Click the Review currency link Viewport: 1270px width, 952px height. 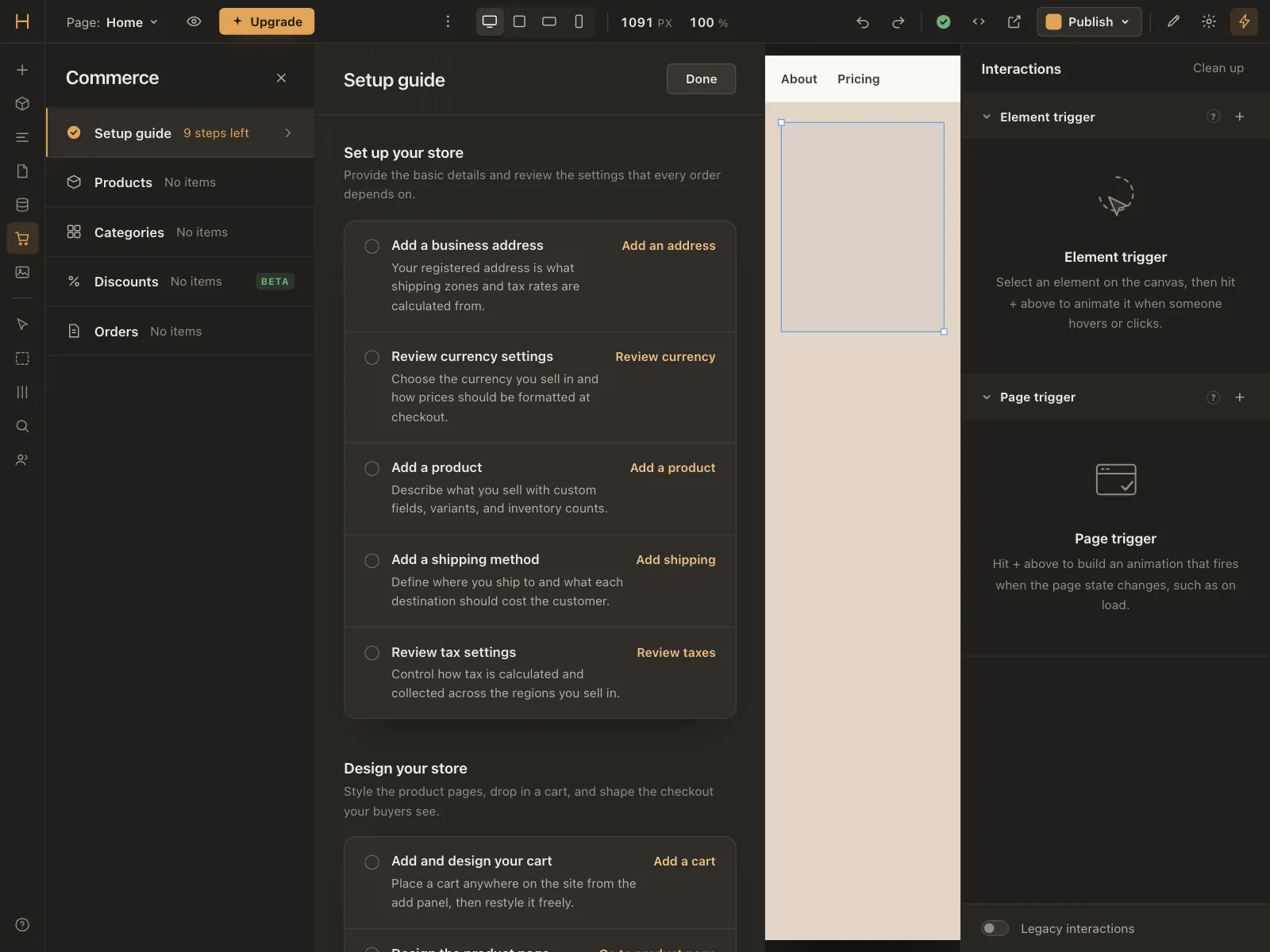click(665, 357)
